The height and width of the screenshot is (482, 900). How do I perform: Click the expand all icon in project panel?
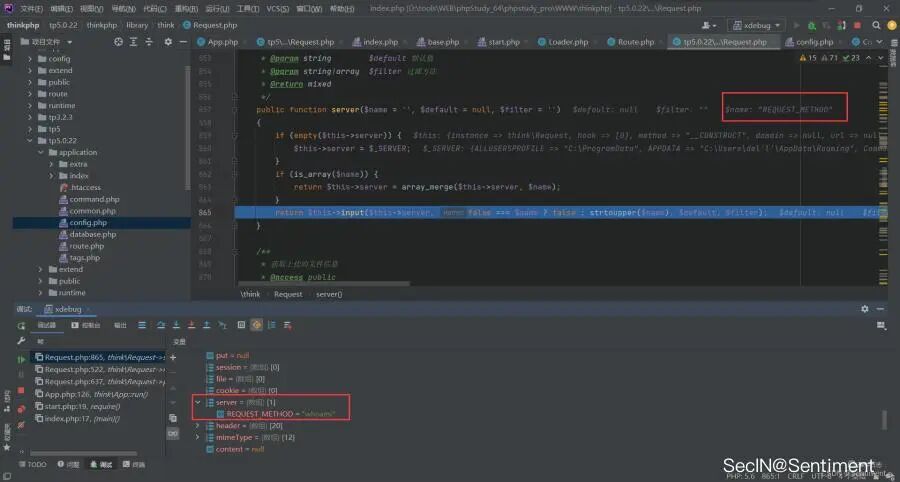133,42
